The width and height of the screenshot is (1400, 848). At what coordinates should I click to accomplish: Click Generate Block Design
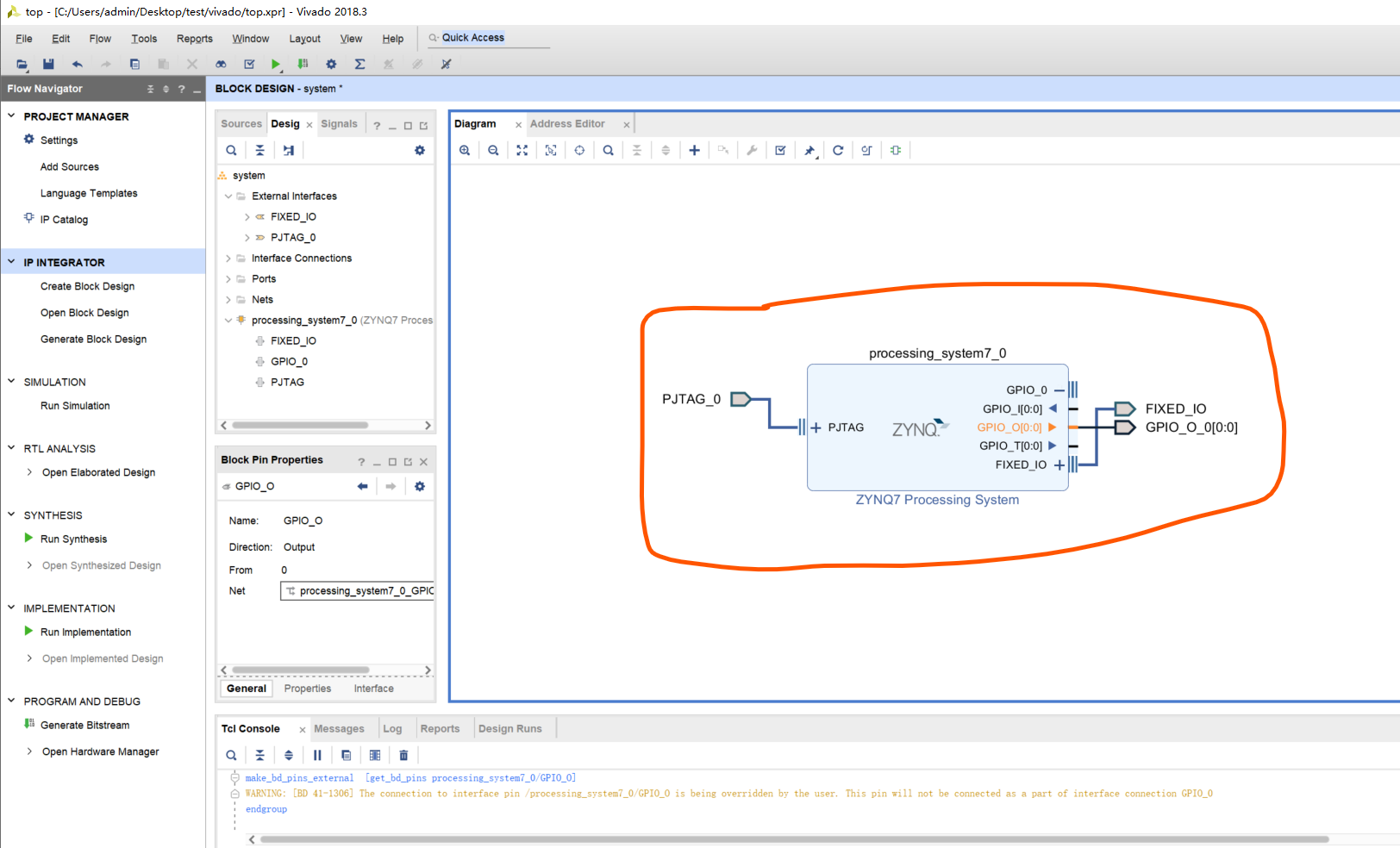click(93, 340)
